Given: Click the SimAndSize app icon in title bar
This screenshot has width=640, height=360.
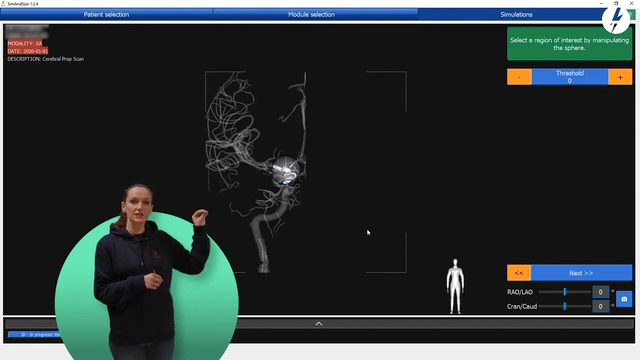Looking at the screenshot, I should pos(3,3).
